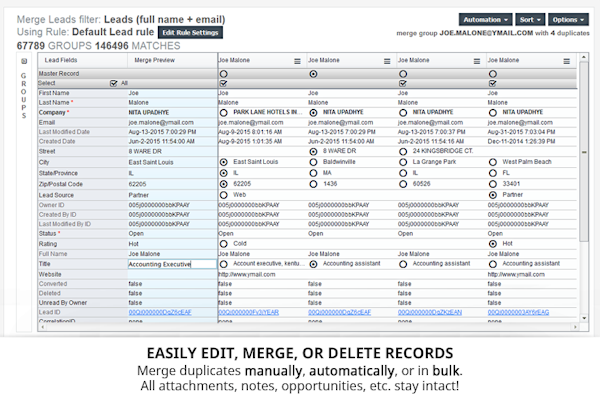Image resolution: width=600 pixels, height=400 pixels.
Task: Select Cold rating radio button
Action: point(223,243)
